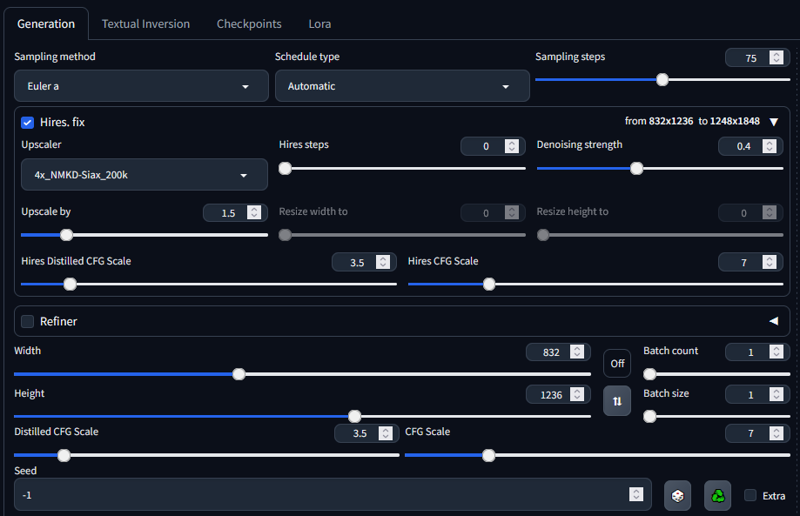Click the swap width and height icon
The image size is (800, 516).
tap(617, 401)
